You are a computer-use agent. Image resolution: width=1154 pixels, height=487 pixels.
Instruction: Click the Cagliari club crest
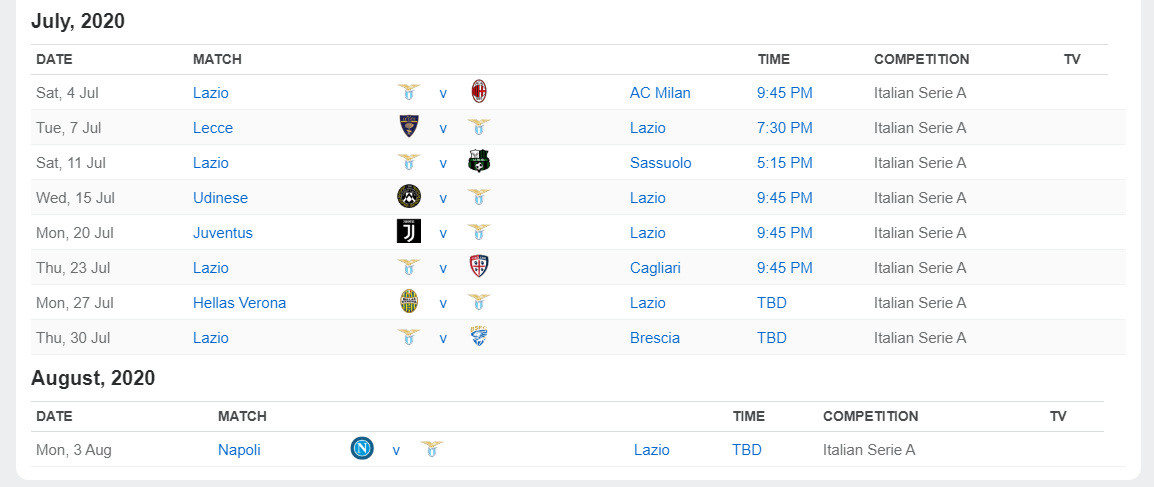[479, 267]
